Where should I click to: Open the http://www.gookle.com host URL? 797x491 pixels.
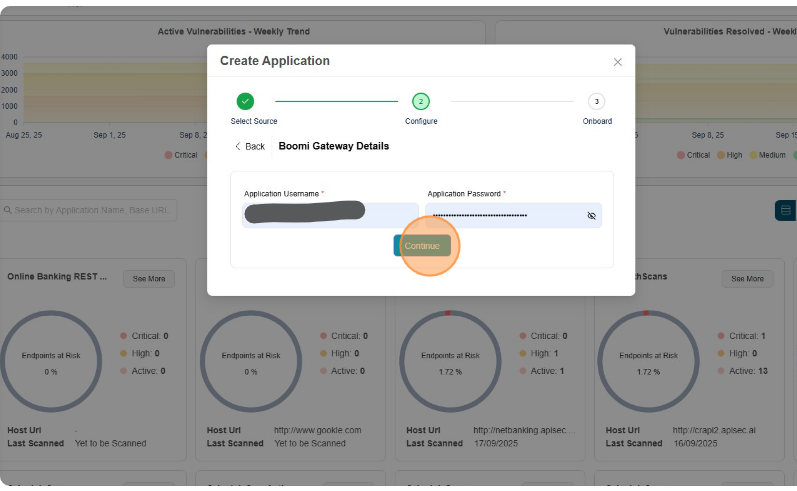pyautogui.click(x=318, y=430)
